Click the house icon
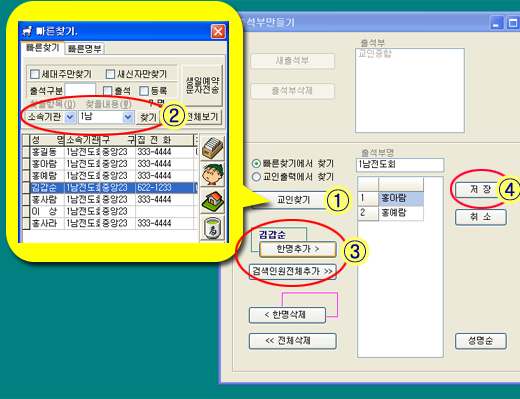520x399 pixels. (x=212, y=201)
